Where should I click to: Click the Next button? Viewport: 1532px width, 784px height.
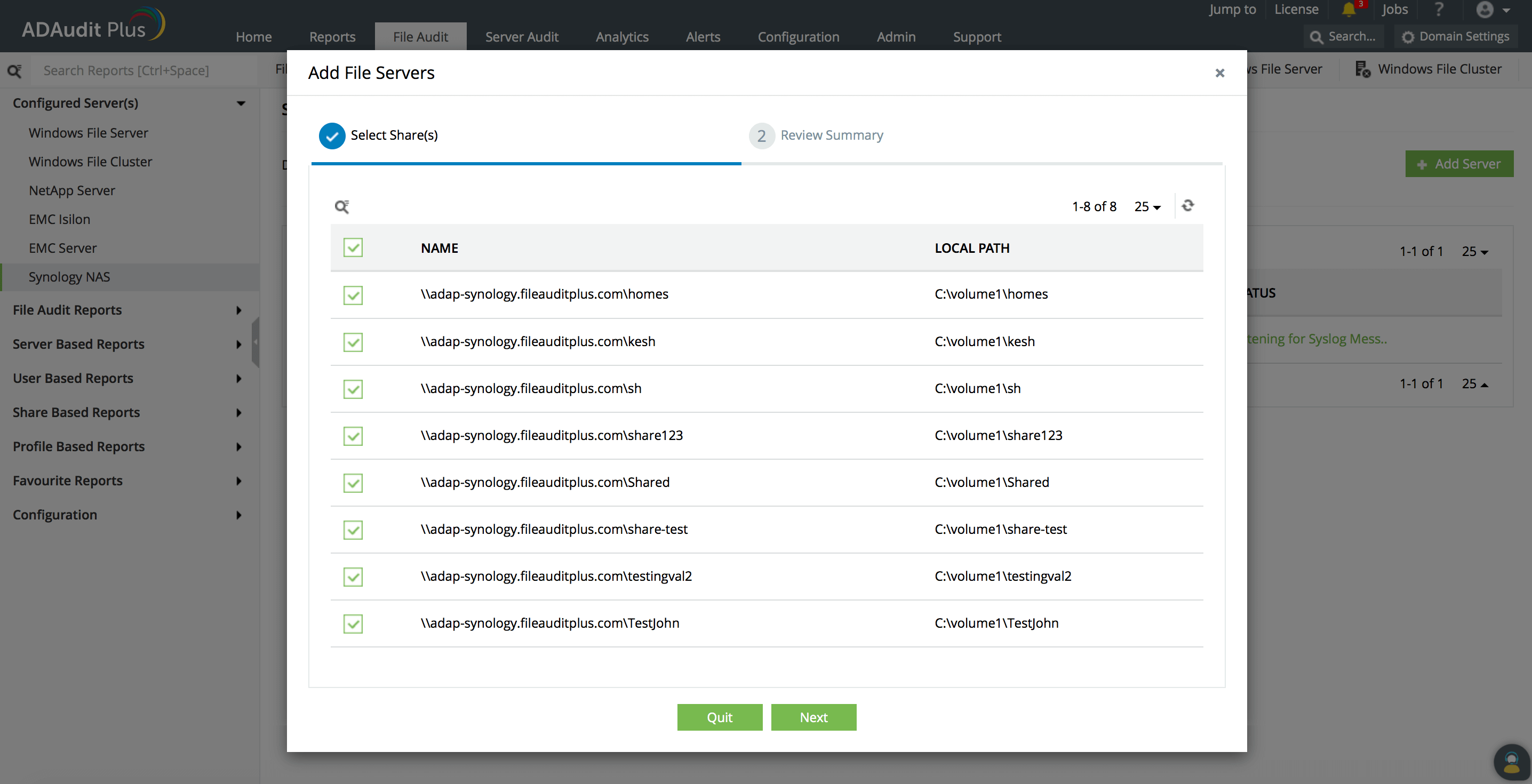coord(813,717)
